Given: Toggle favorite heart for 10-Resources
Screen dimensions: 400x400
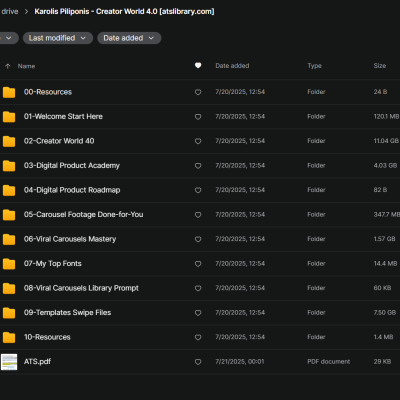Looking at the screenshot, I should point(198,337).
